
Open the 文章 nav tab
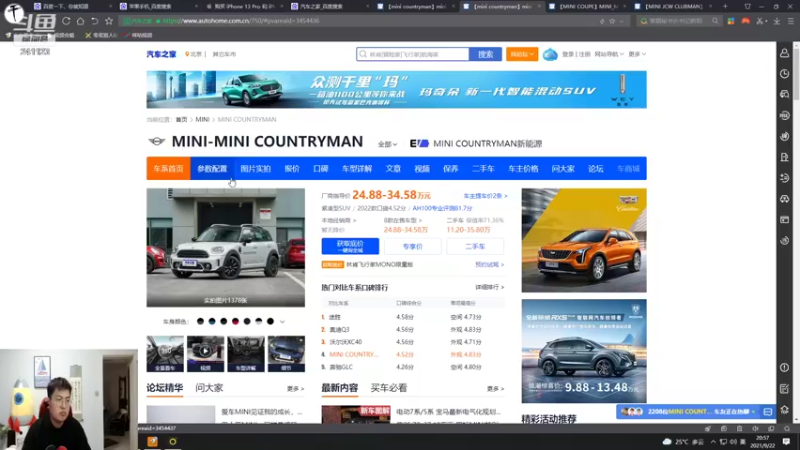393,168
